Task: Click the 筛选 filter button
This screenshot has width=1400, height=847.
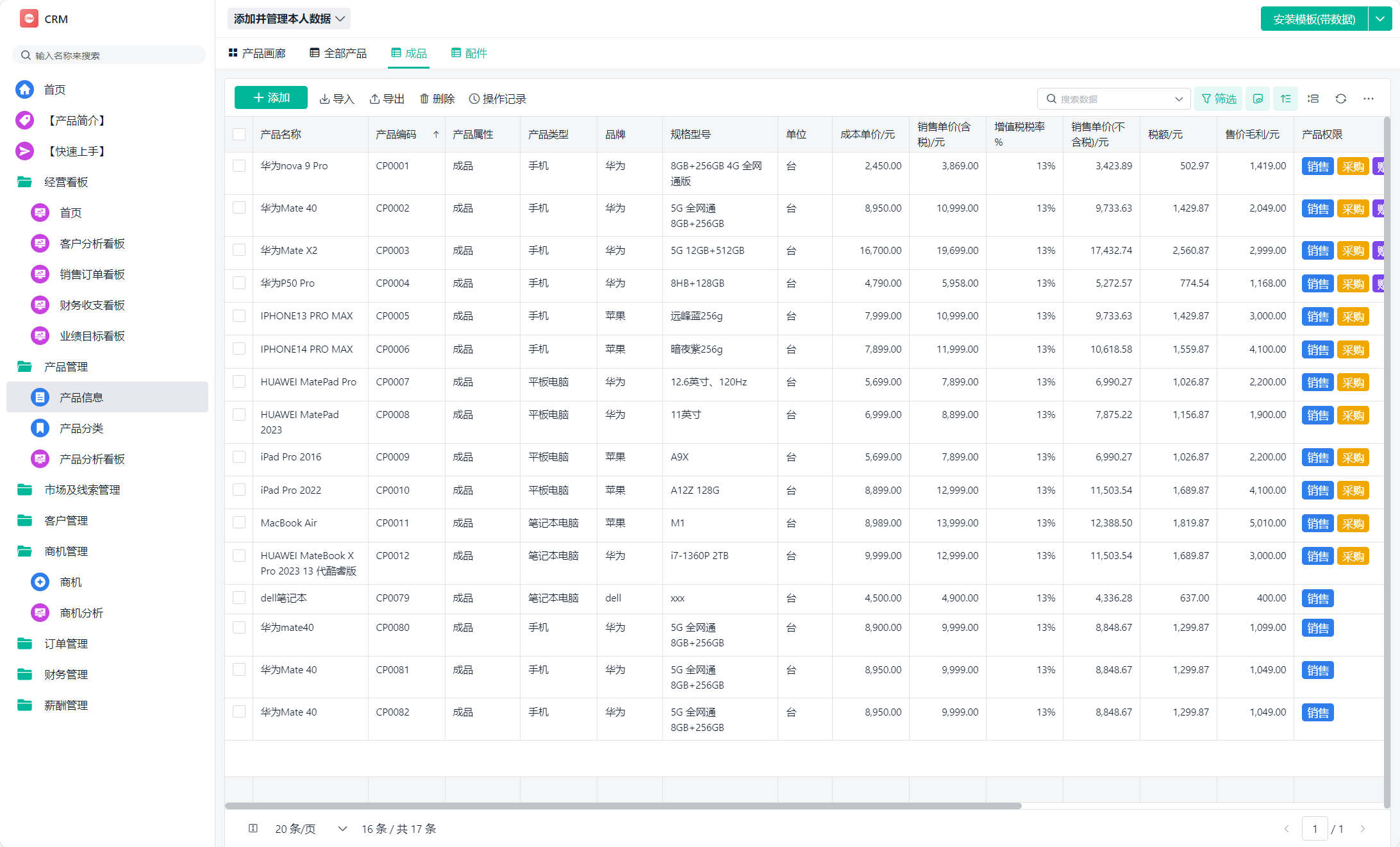Action: [1218, 99]
